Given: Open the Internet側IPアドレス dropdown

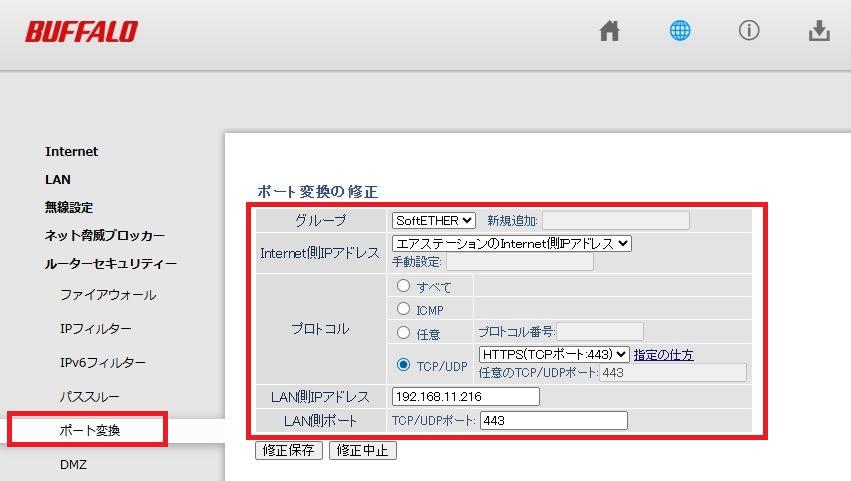Looking at the screenshot, I should [x=512, y=243].
